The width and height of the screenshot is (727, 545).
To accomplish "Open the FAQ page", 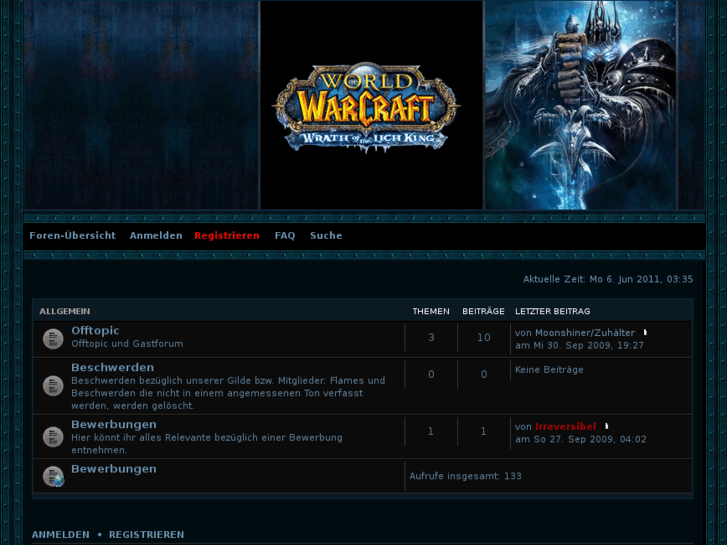I will 285,236.
